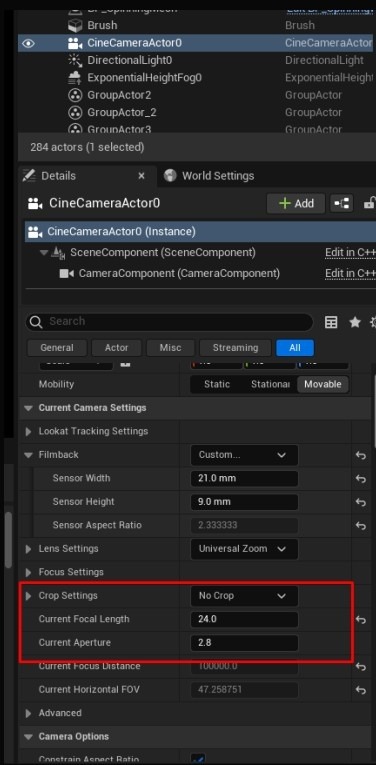Collapse the Camera Options section
This screenshot has width=376, height=765.
(28, 737)
